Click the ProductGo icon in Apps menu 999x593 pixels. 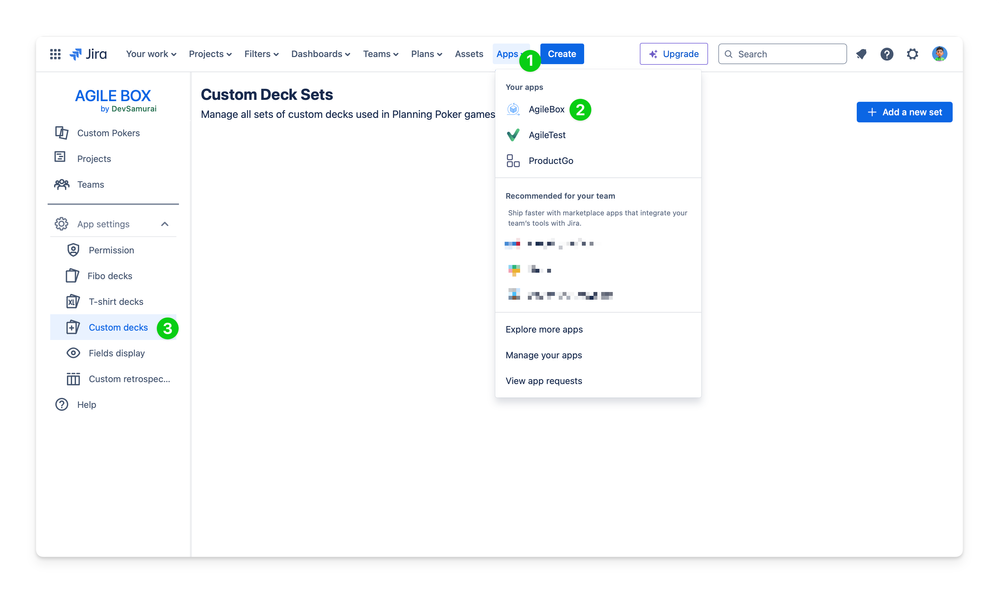pyautogui.click(x=513, y=161)
